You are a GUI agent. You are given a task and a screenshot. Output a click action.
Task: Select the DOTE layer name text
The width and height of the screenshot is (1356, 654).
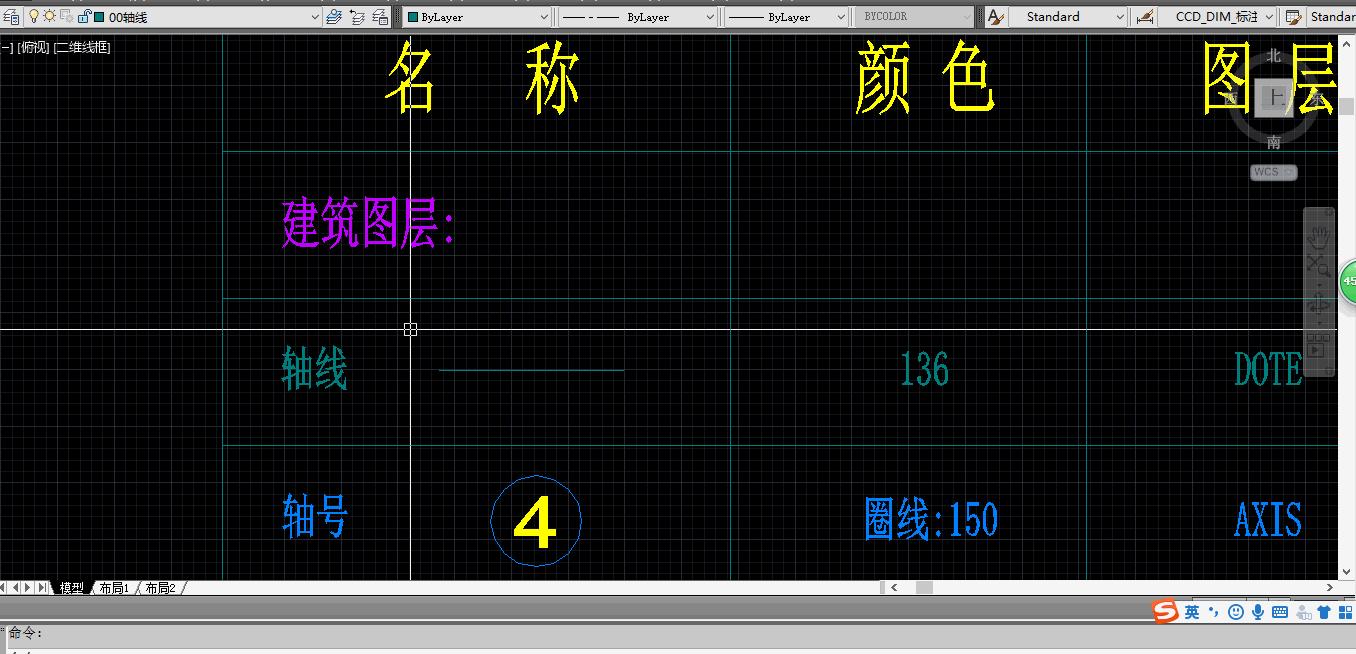(1268, 370)
